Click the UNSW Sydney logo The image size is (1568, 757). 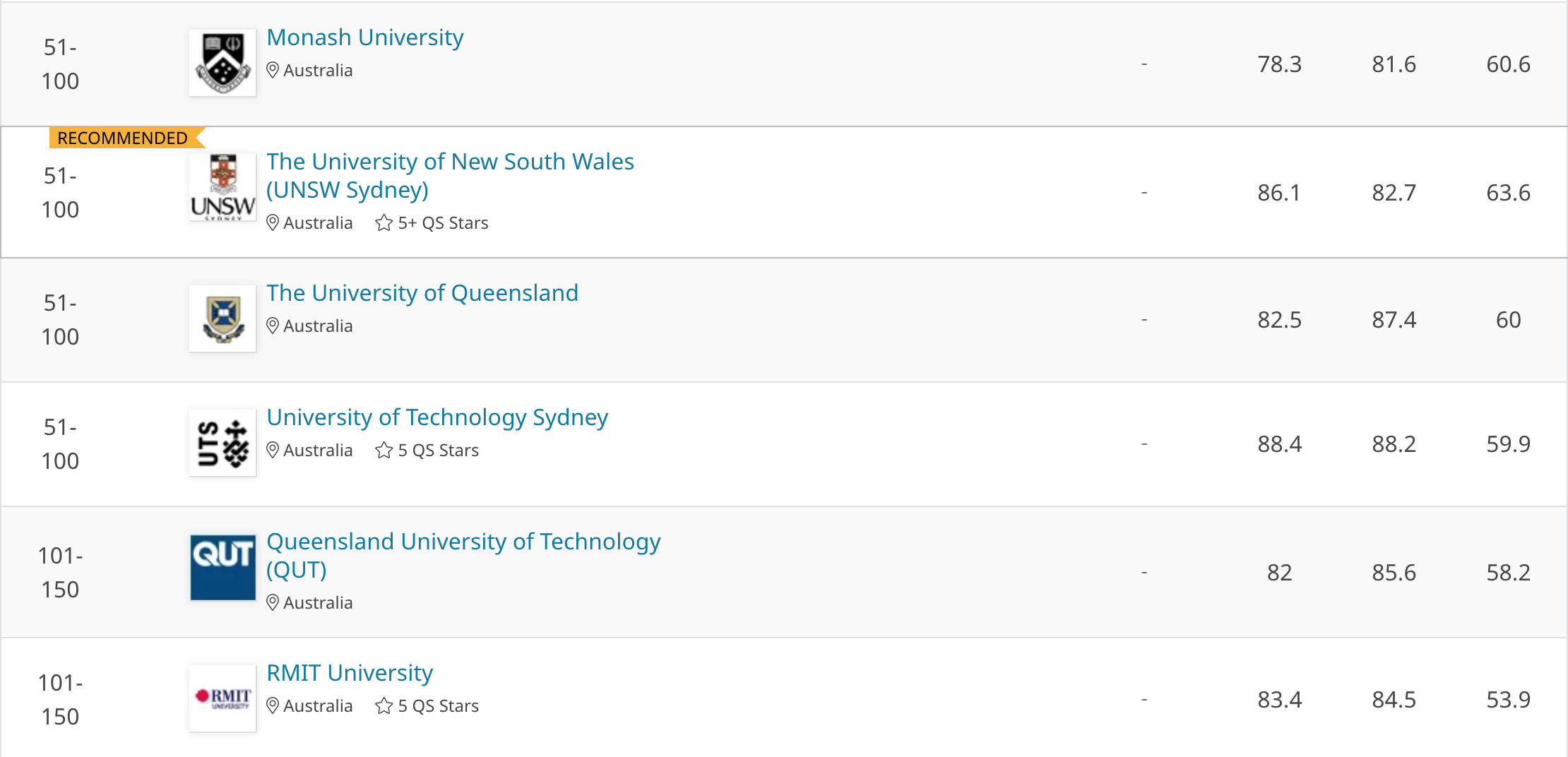[x=222, y=187]
